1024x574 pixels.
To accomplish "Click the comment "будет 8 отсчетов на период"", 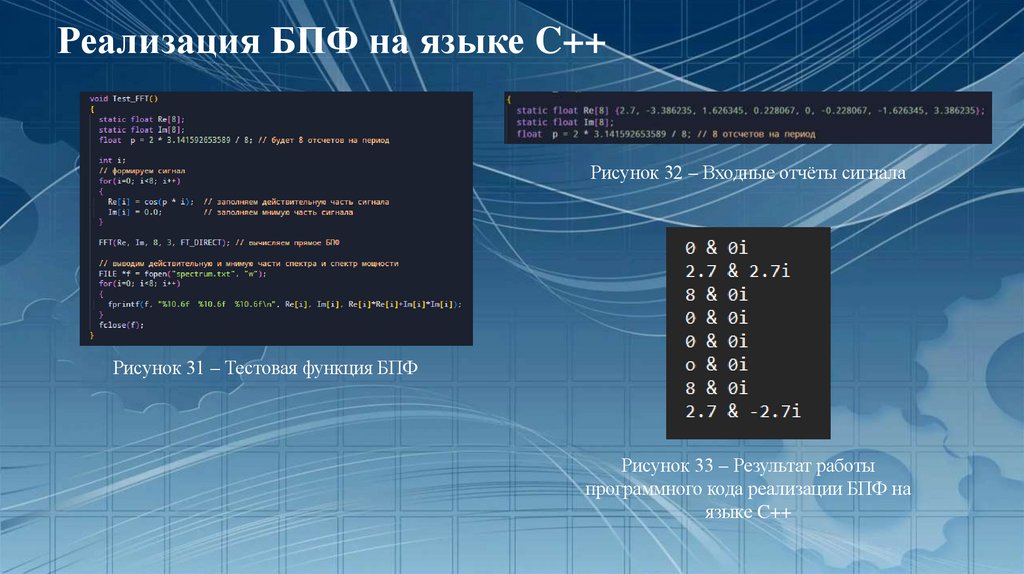I will (330, 140).
